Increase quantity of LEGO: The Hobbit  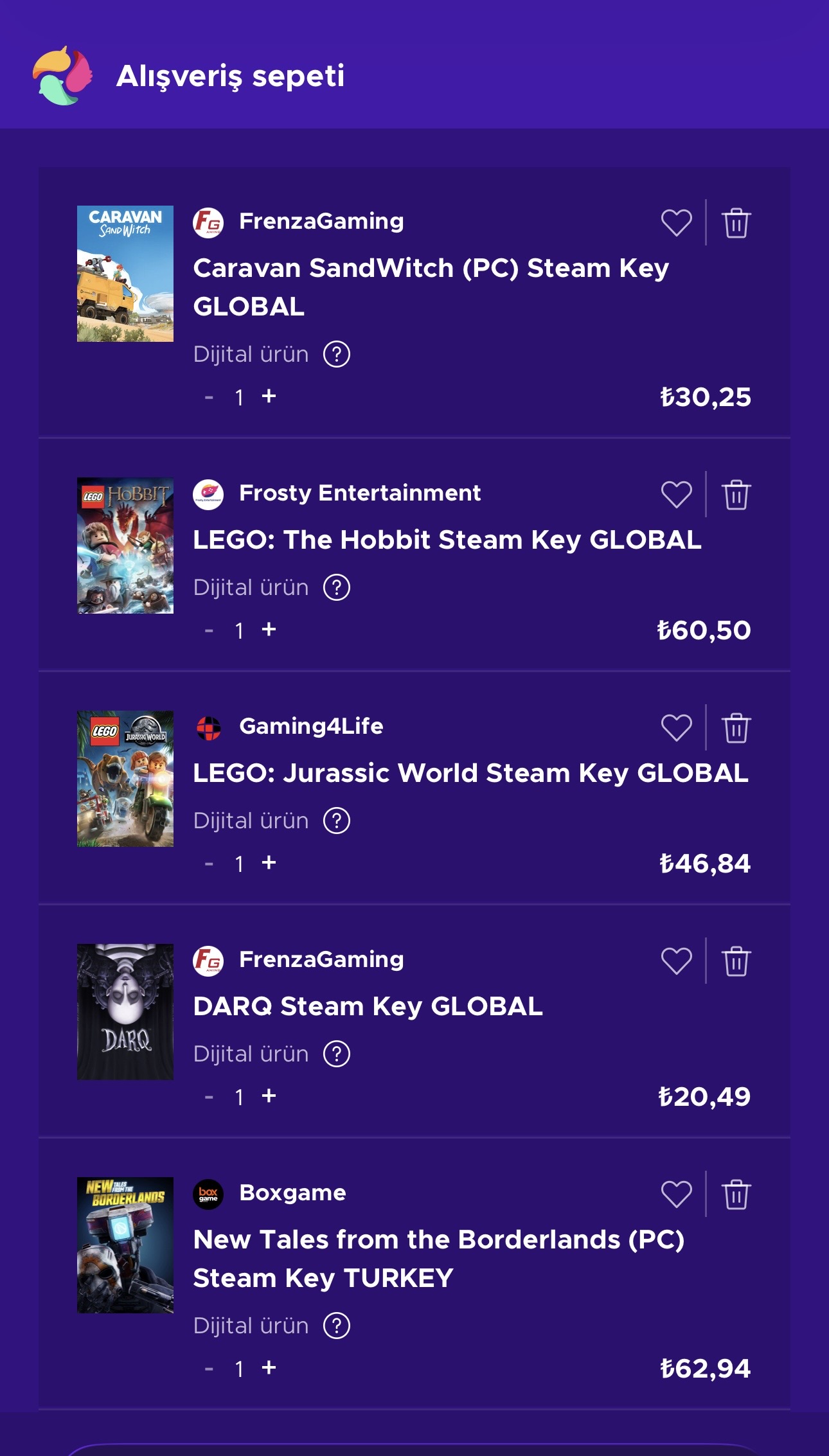(269, 630)
